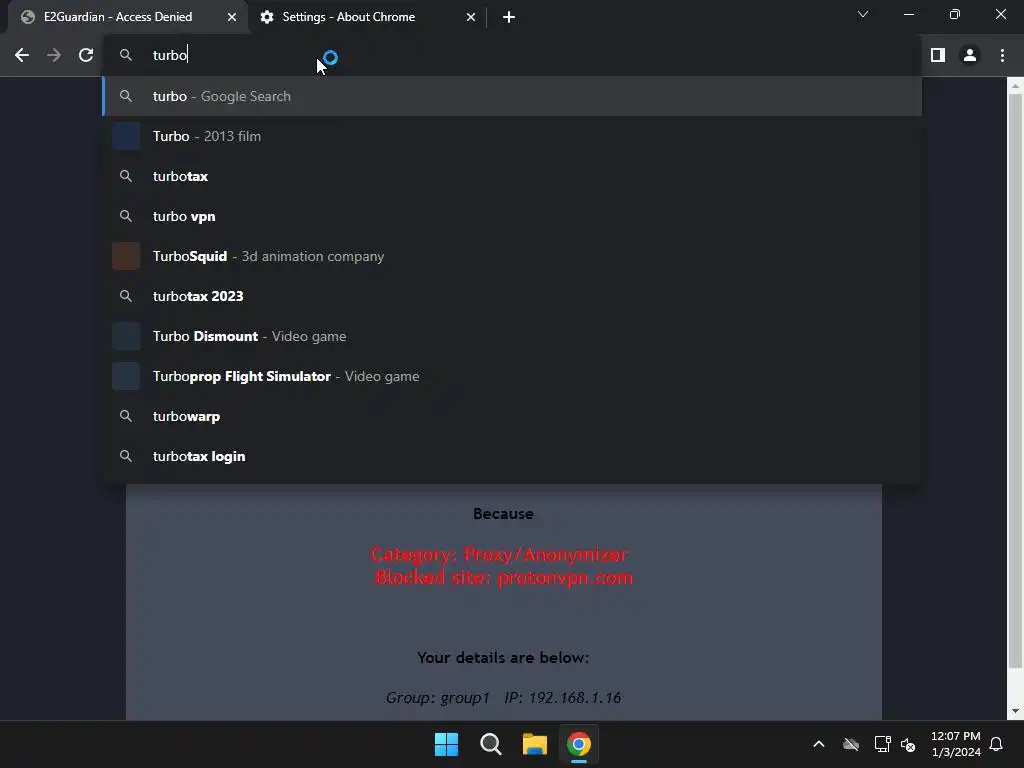This screenshot has width=1024, height=768.
Task: Go back with the browser back arrow
Action: [x=22, y=56]
